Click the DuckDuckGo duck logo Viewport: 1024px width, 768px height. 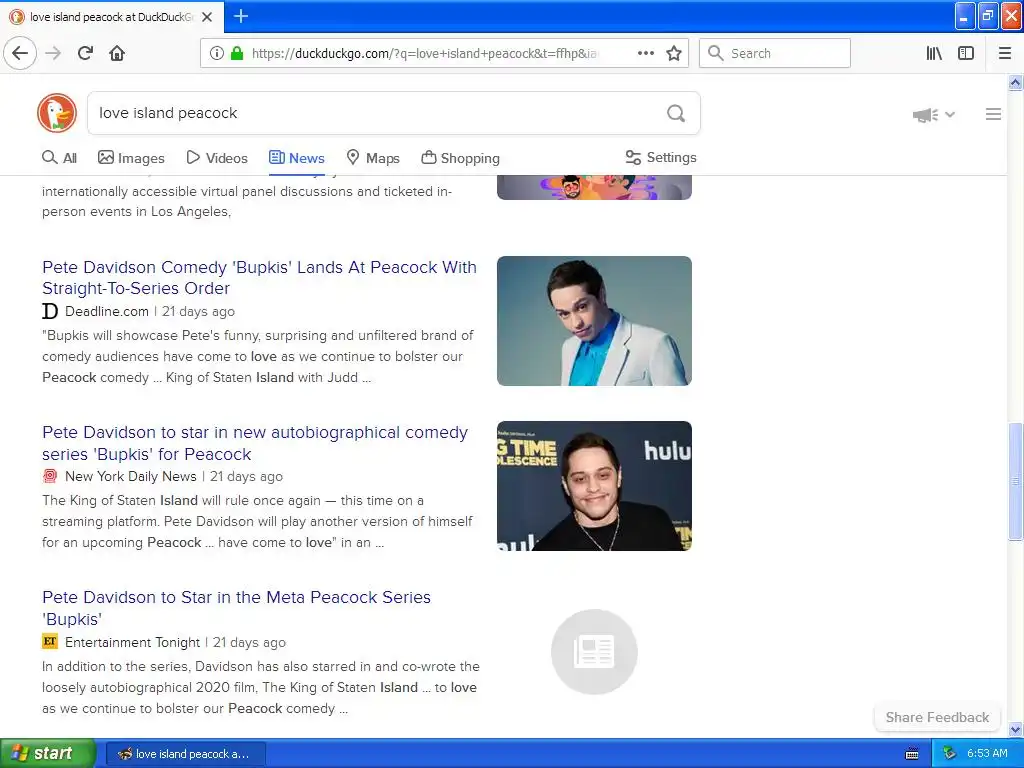(x=57, y=113)
